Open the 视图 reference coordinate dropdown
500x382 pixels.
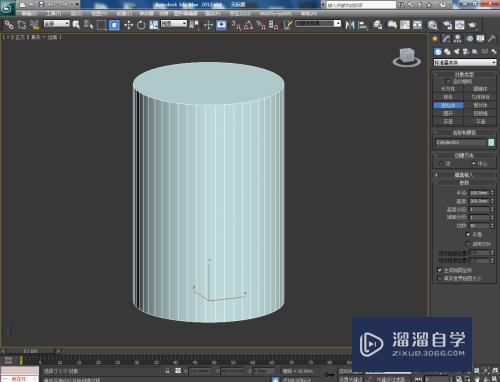(x=174, y=23)
